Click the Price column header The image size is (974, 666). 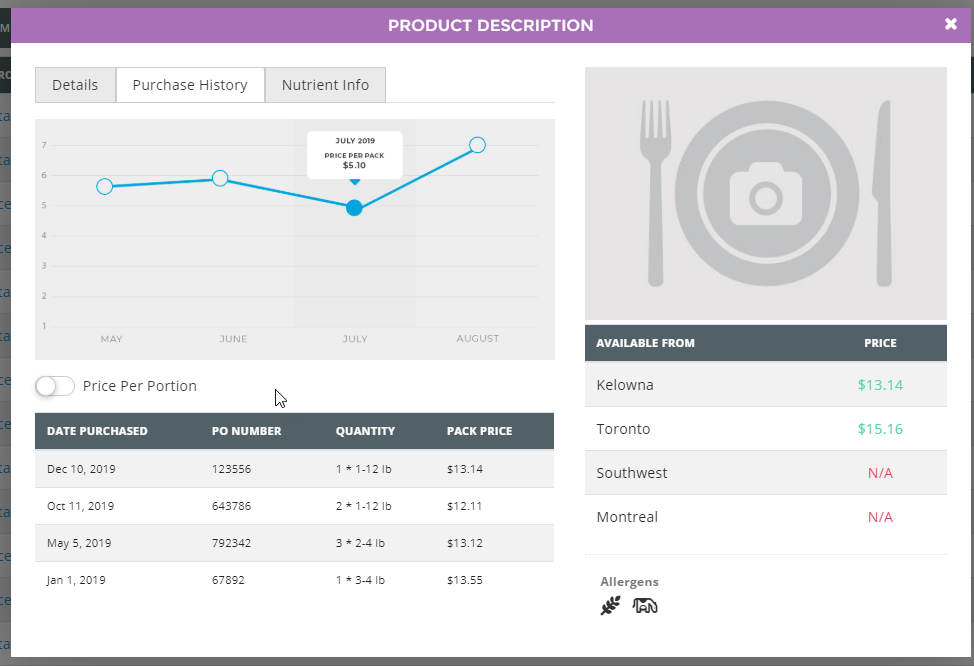pyautogui.click(x=880, y=343)
